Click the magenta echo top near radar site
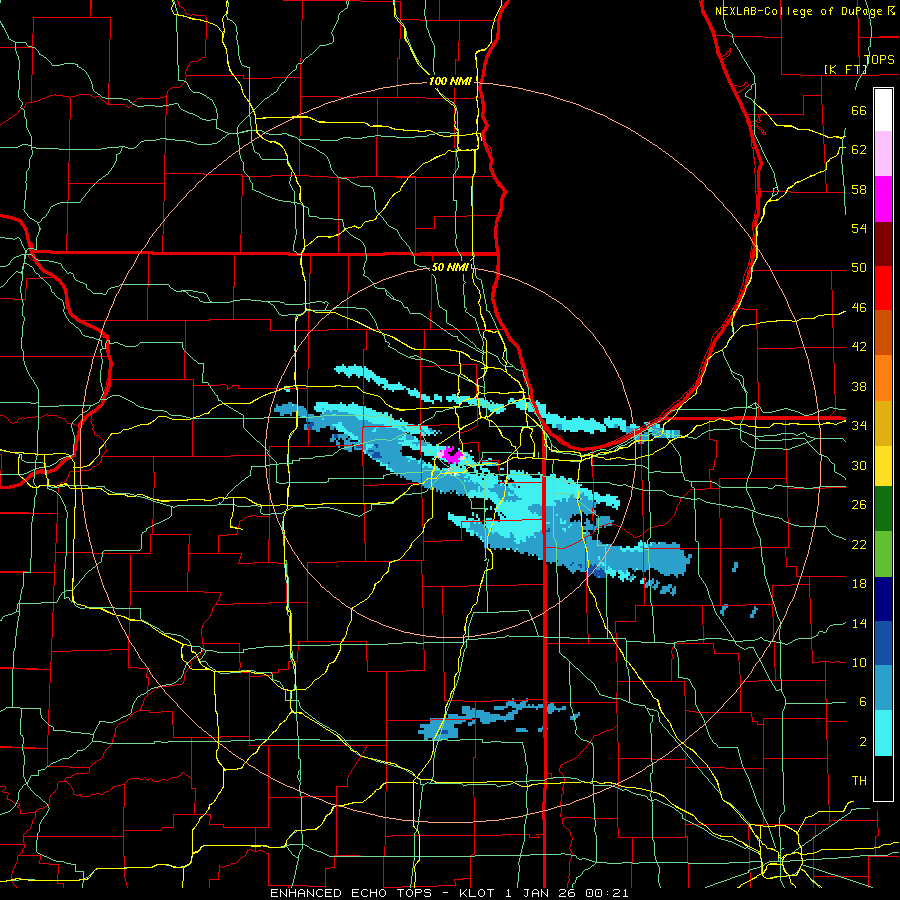Viewport: 900px width, 900px height. tap(451, 454)
